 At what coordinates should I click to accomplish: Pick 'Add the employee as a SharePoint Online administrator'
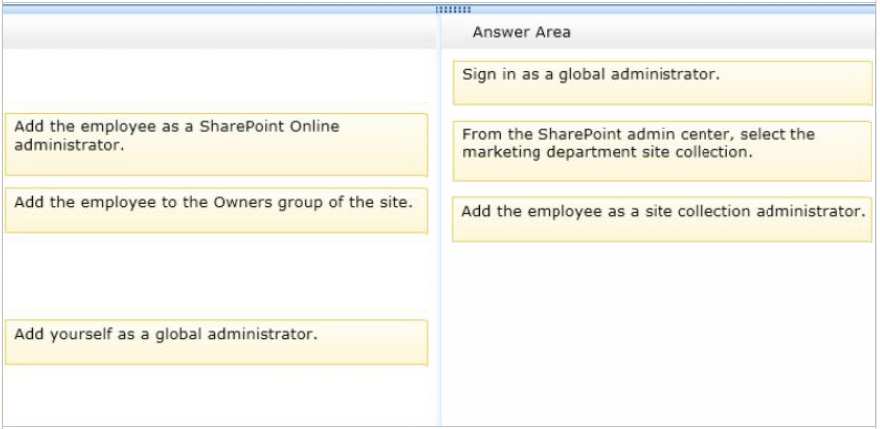(x=217, y=145)
